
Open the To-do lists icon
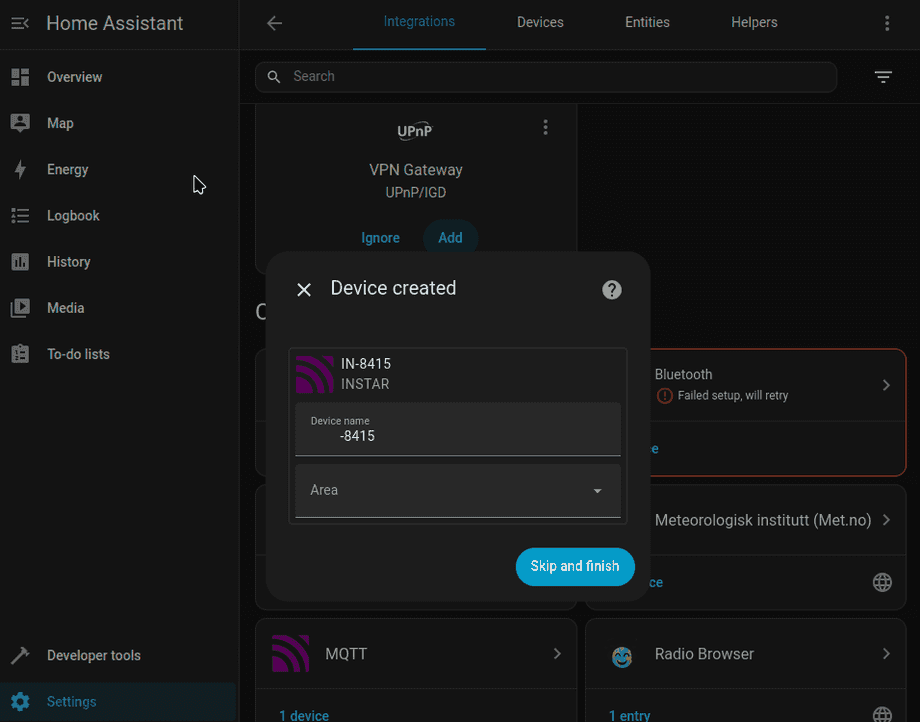[x=20, y=353]
